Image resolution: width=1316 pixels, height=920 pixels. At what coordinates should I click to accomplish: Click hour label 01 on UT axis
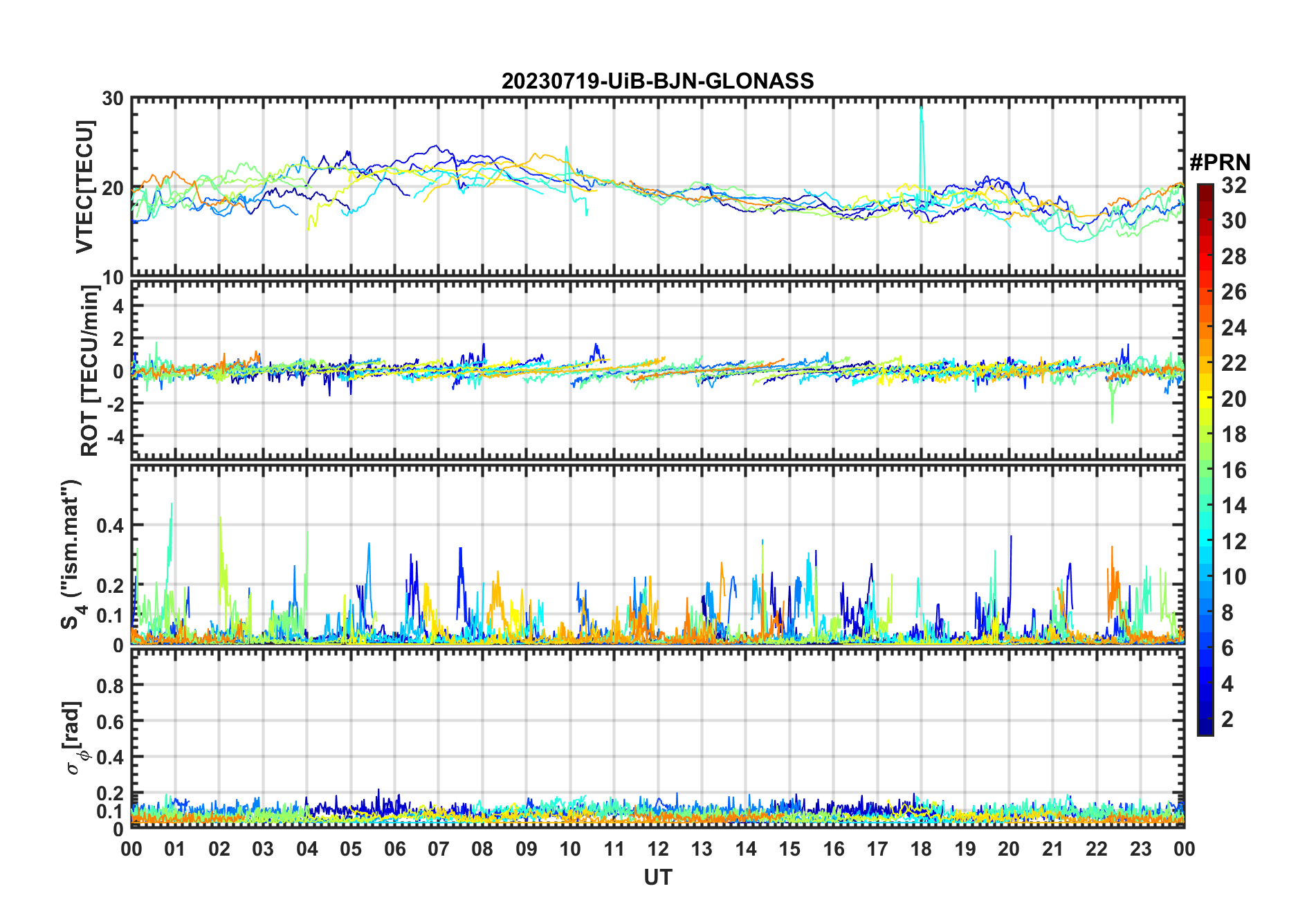click(x=175, y=849)
